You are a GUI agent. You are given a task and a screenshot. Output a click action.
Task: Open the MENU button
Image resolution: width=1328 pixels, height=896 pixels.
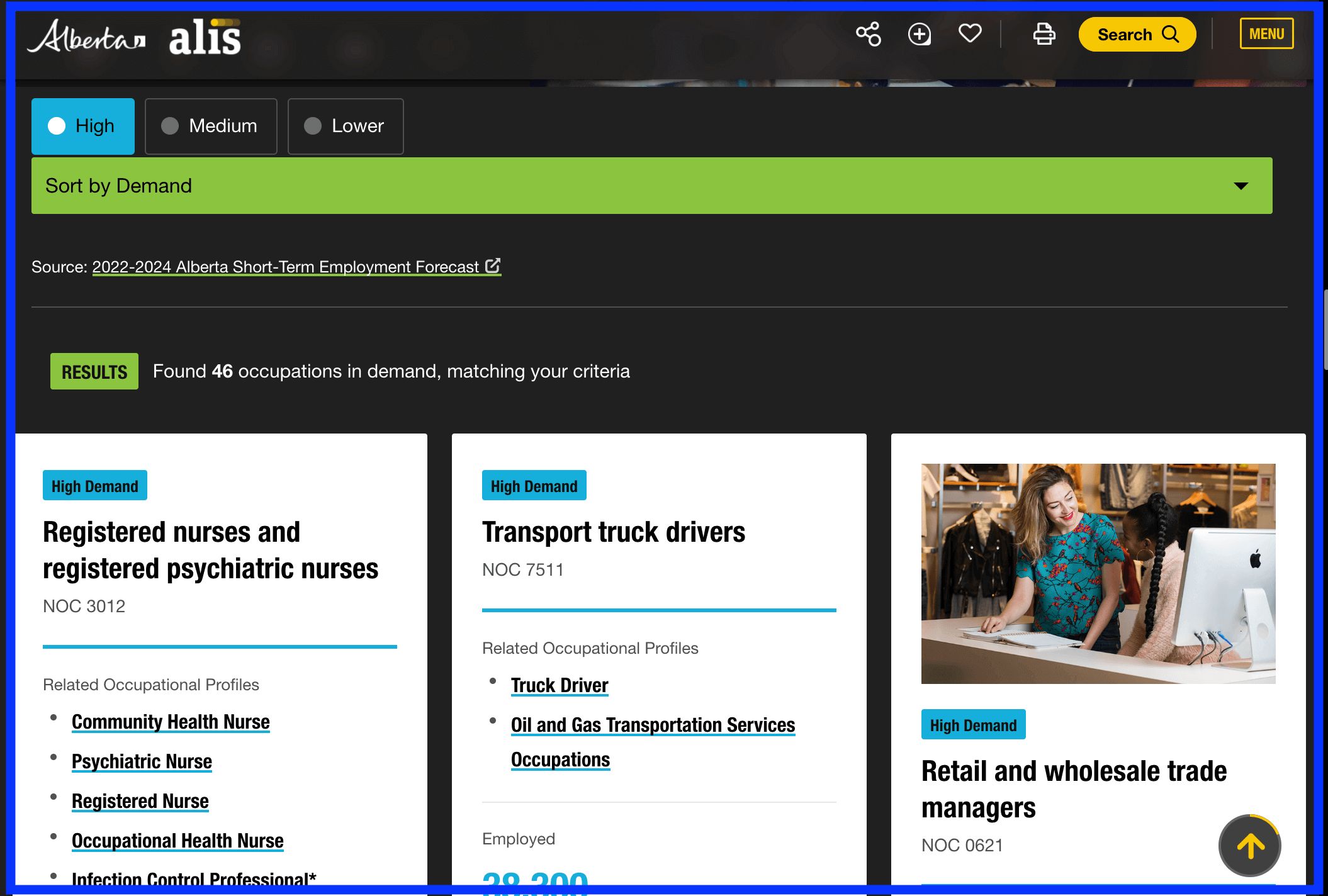pos(1266,34)
